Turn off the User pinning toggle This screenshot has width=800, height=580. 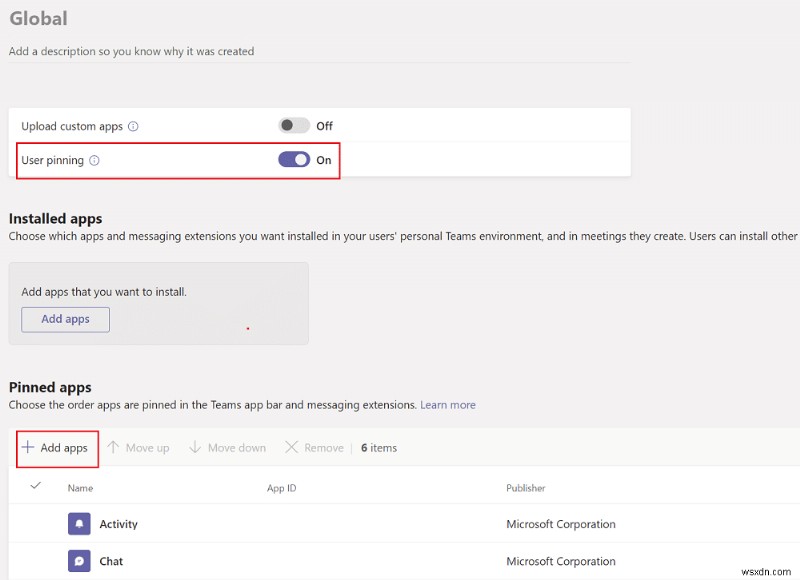[x=294, y=160]
